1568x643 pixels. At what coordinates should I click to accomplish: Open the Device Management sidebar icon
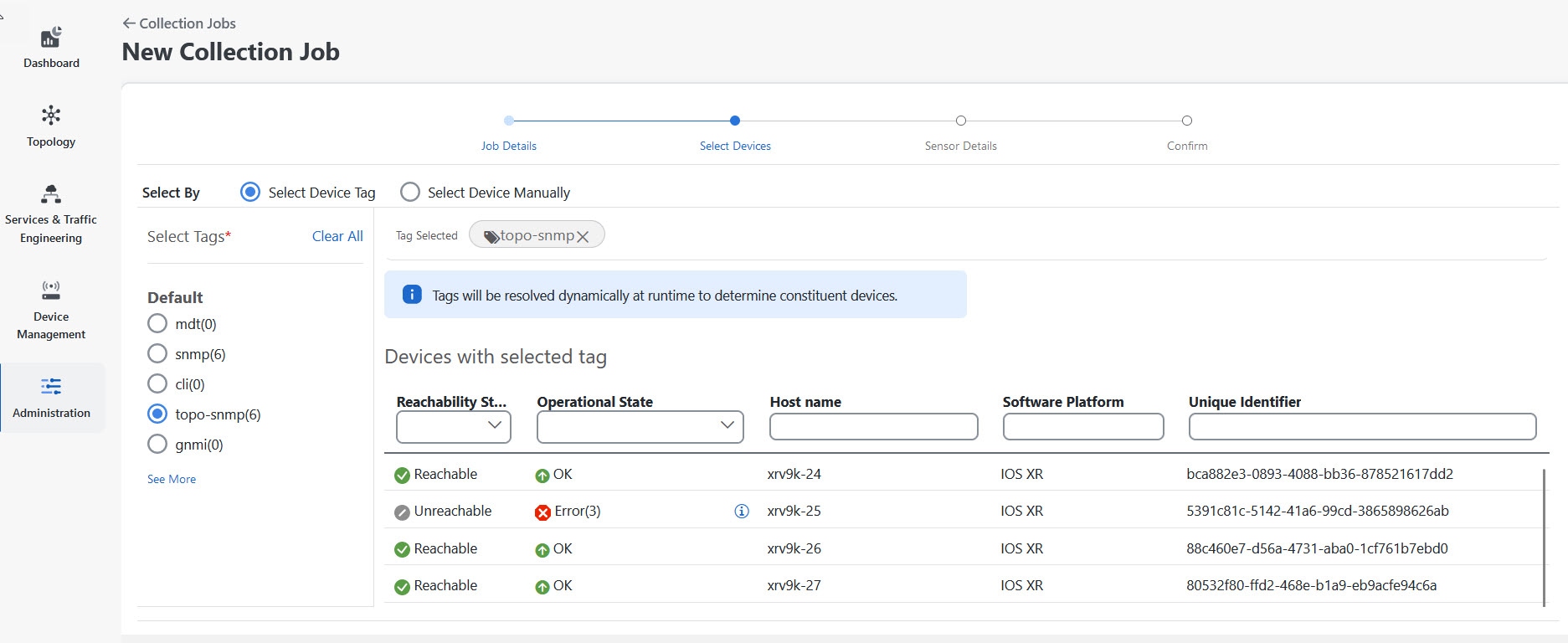click(51, 291)
